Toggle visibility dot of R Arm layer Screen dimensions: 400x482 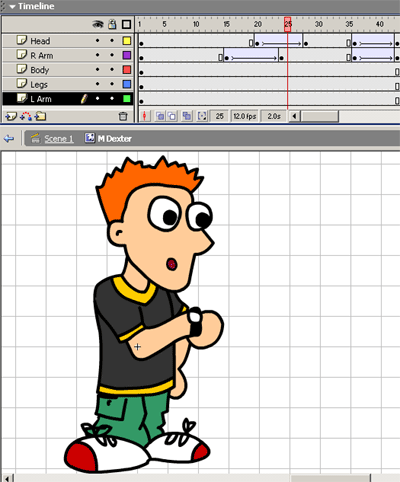click(x=97, y=55)
